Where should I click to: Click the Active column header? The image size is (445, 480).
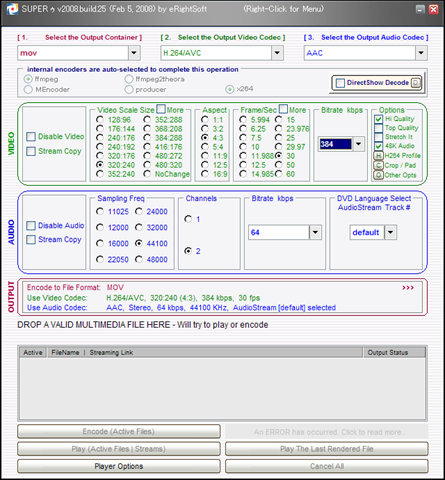click(33, 352)
